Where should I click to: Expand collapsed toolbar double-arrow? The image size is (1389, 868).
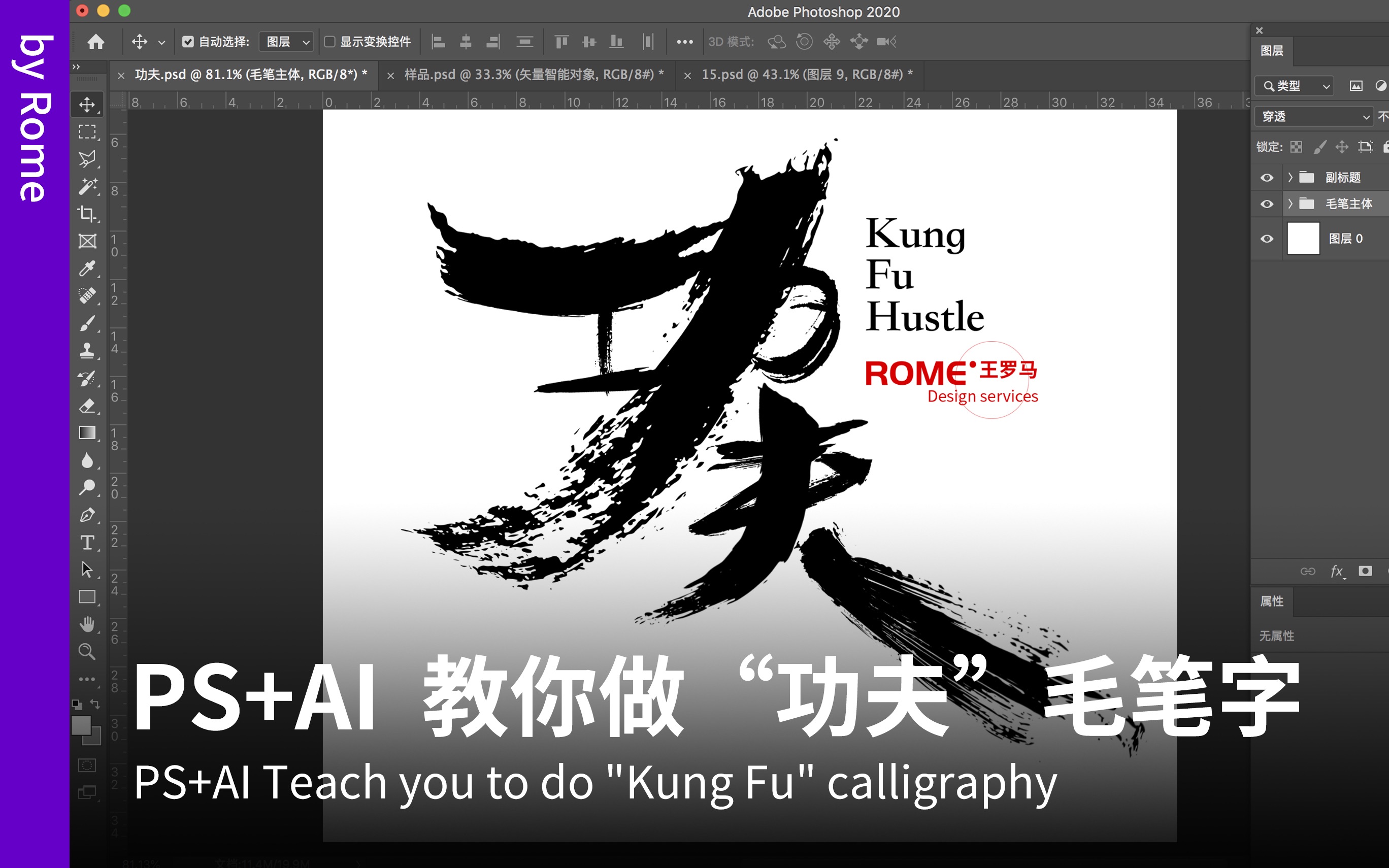coord(76,67)
